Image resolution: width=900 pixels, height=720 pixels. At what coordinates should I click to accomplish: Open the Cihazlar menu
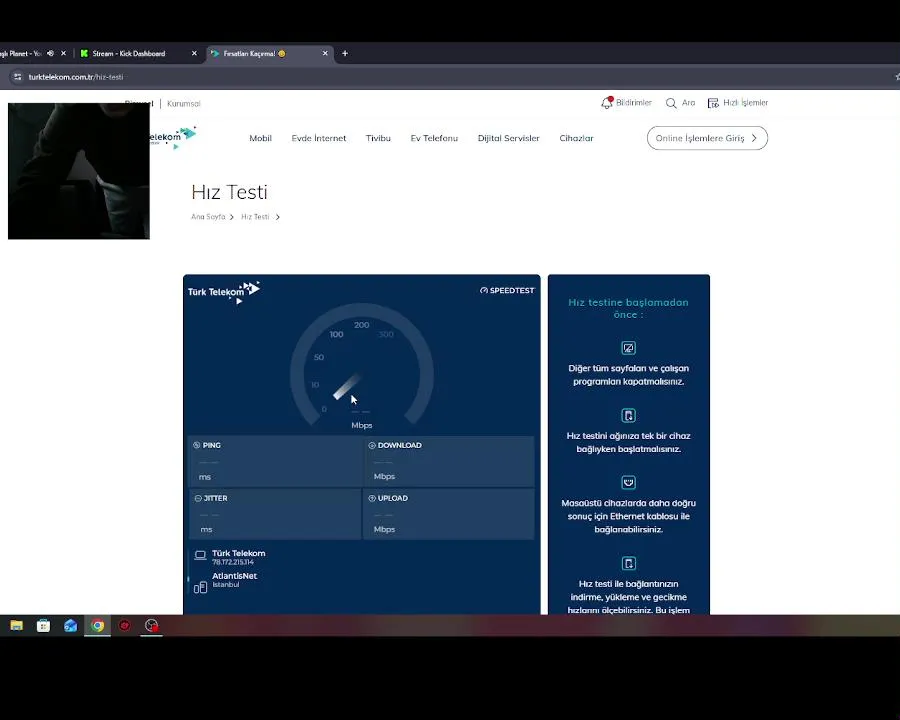(x=576, y=138)
